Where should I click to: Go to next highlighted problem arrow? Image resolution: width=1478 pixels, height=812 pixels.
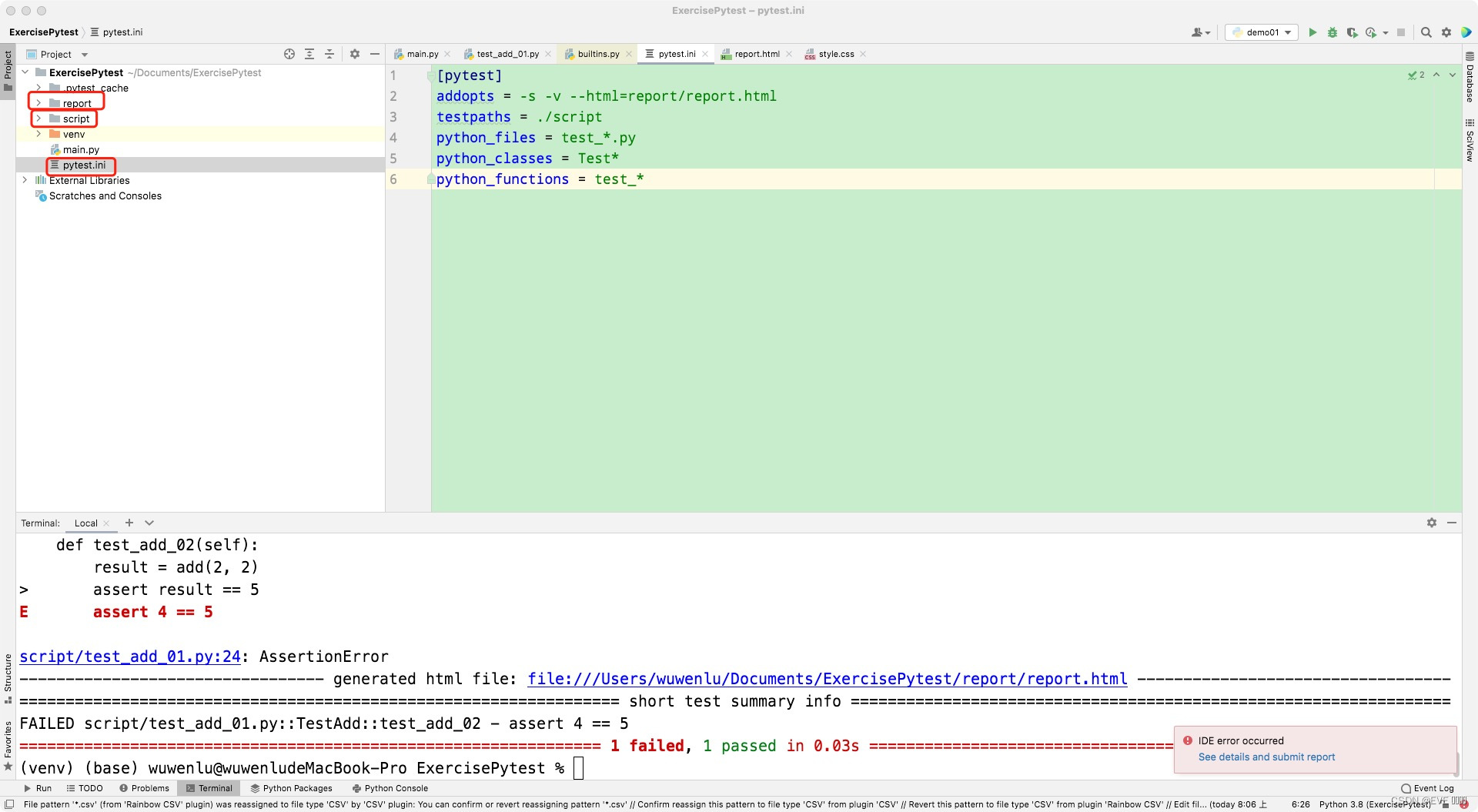point(1453,75)
